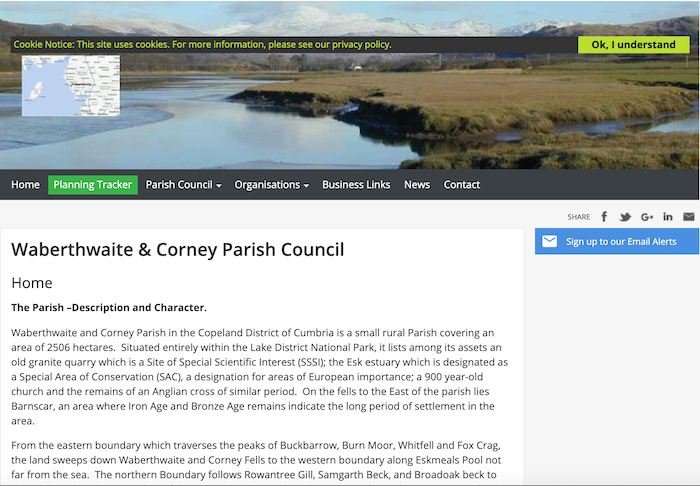
Task: Click the Home page subheading
Action: [32, 283]
